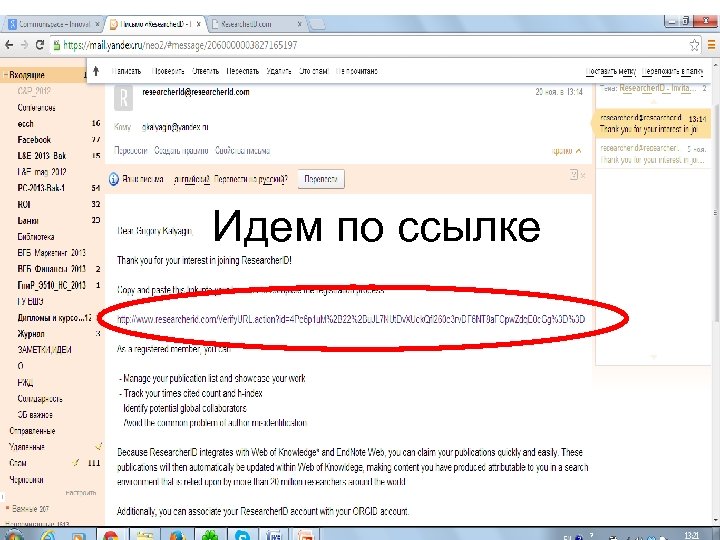
Task: Click the 'ResearcherID - Invita...' thread subject
Action: click(x=658, y=88)
